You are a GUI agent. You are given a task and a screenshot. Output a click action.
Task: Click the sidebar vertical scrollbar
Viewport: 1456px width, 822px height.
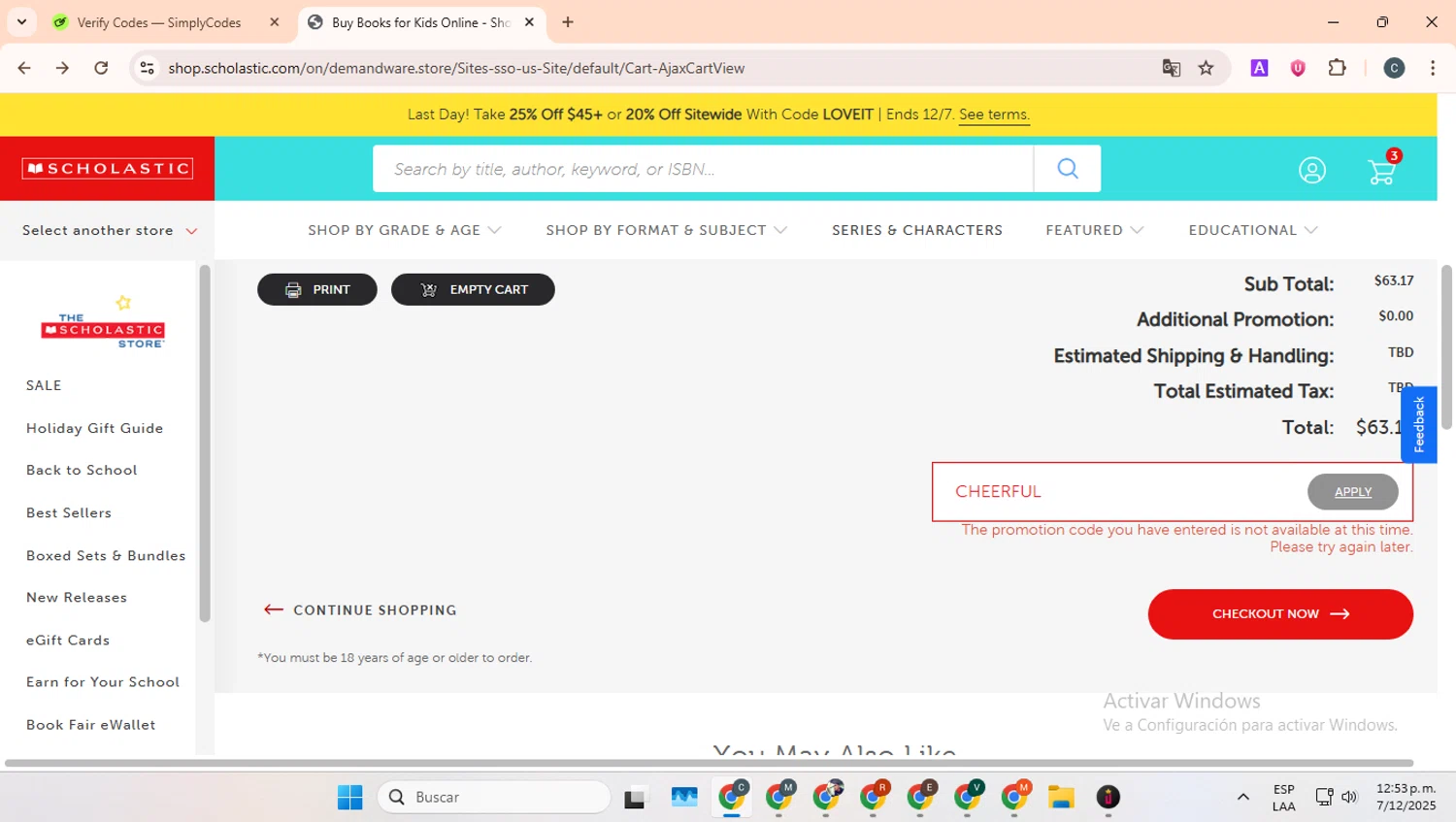tap(205, 444)
